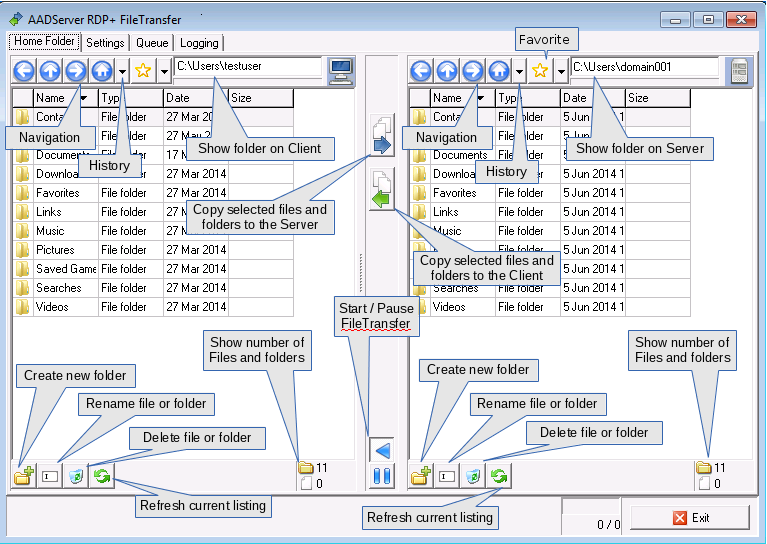Sort the server list by the Size column
This screenshot has height=544, width=767.
point(656,98)
